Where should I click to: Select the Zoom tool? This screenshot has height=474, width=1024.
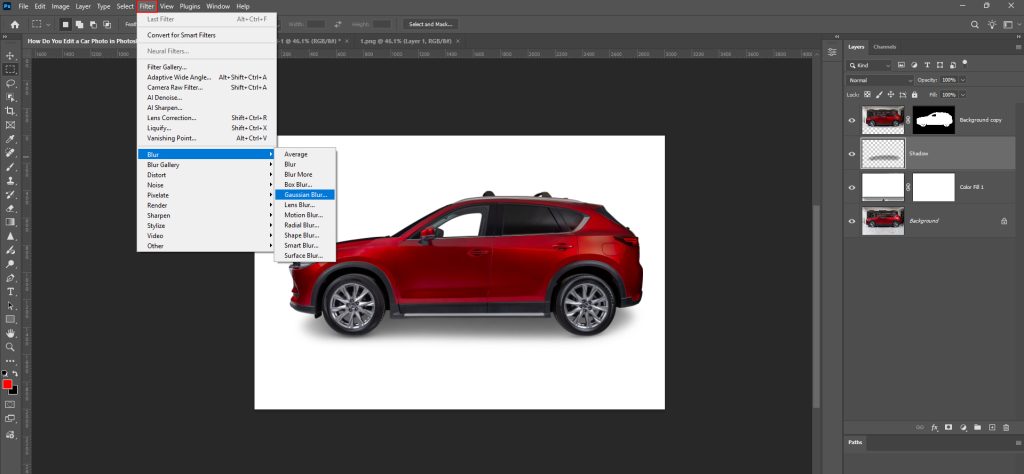[x=10, y=347]
